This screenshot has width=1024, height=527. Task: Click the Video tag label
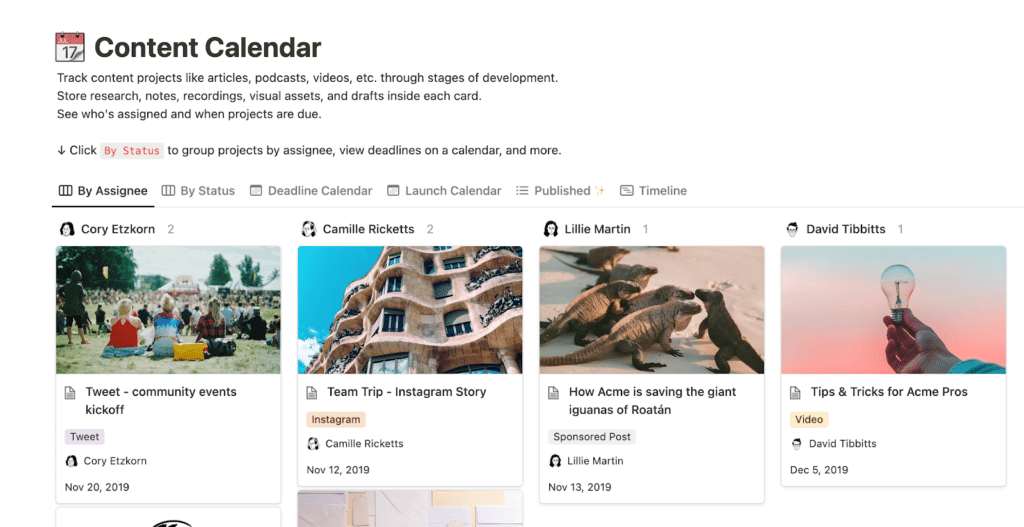(809, 420)
